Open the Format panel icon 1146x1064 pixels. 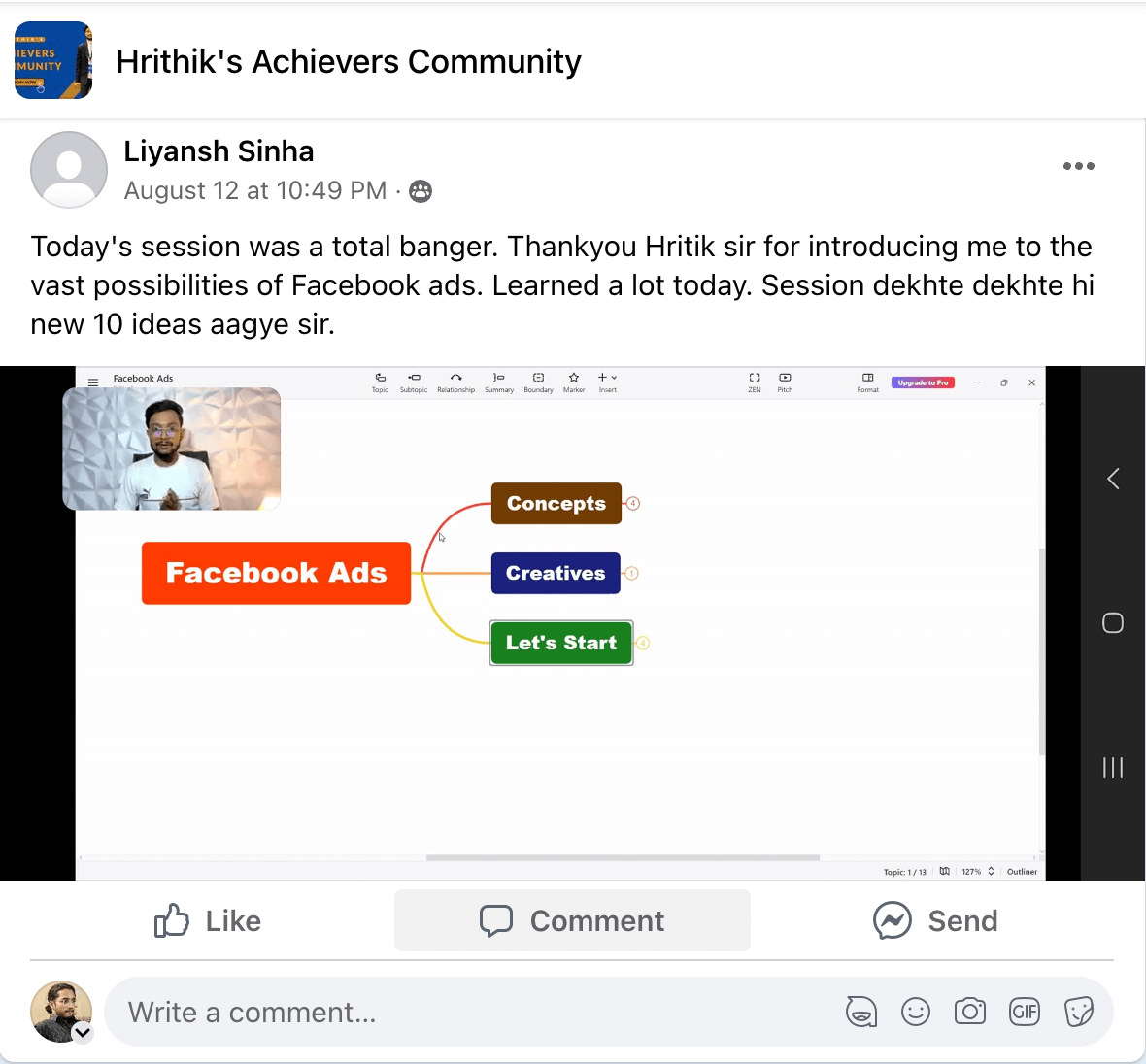(867, 379)
